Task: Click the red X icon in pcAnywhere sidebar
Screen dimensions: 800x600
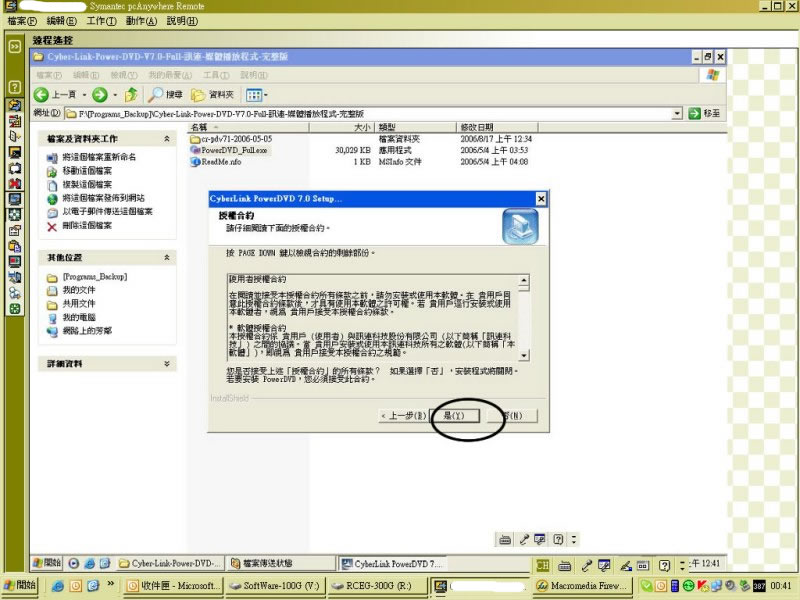Action: pyautogui.click(x=15, y=183)
